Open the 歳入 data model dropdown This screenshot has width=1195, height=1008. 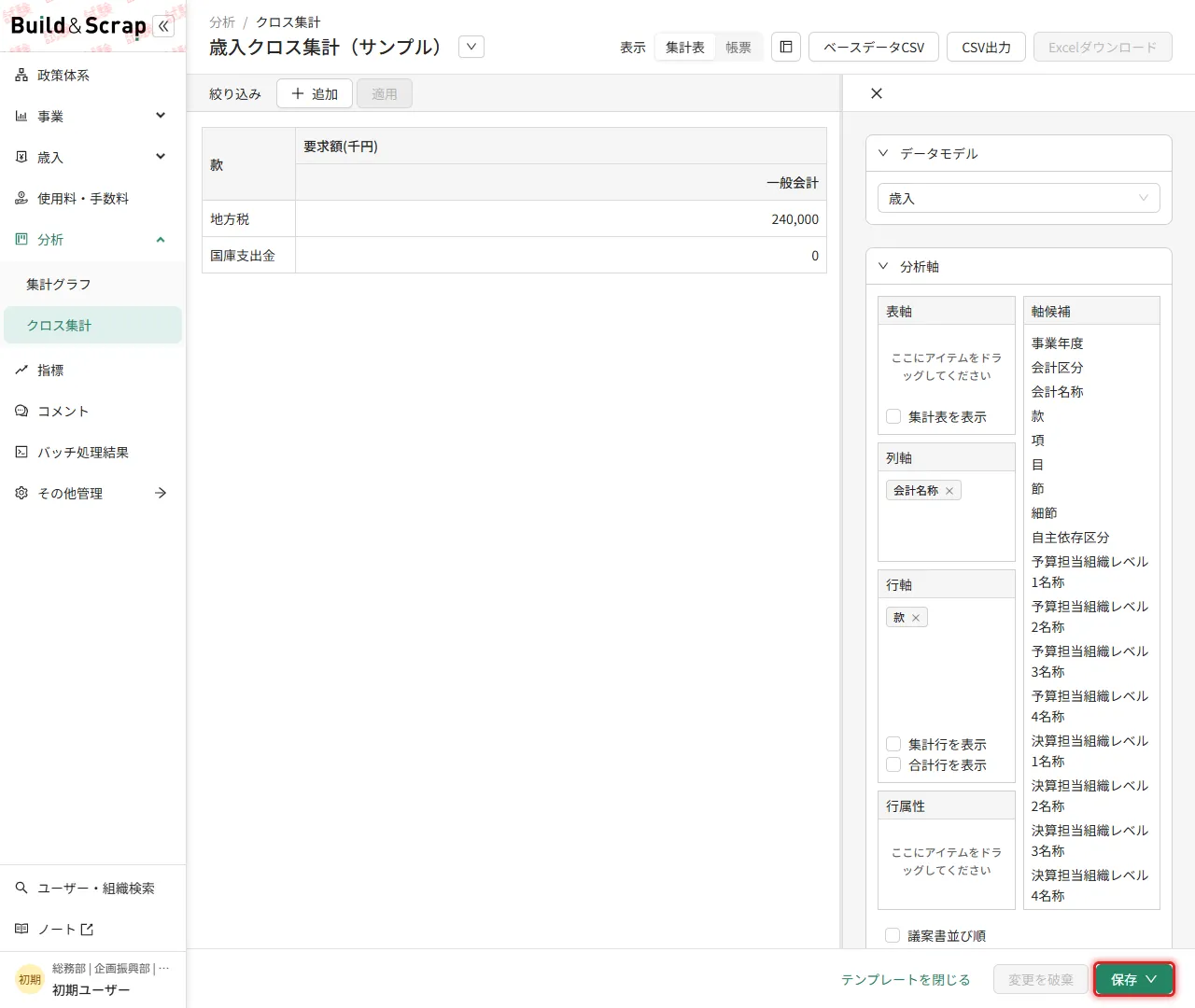tap(1019, 199)
